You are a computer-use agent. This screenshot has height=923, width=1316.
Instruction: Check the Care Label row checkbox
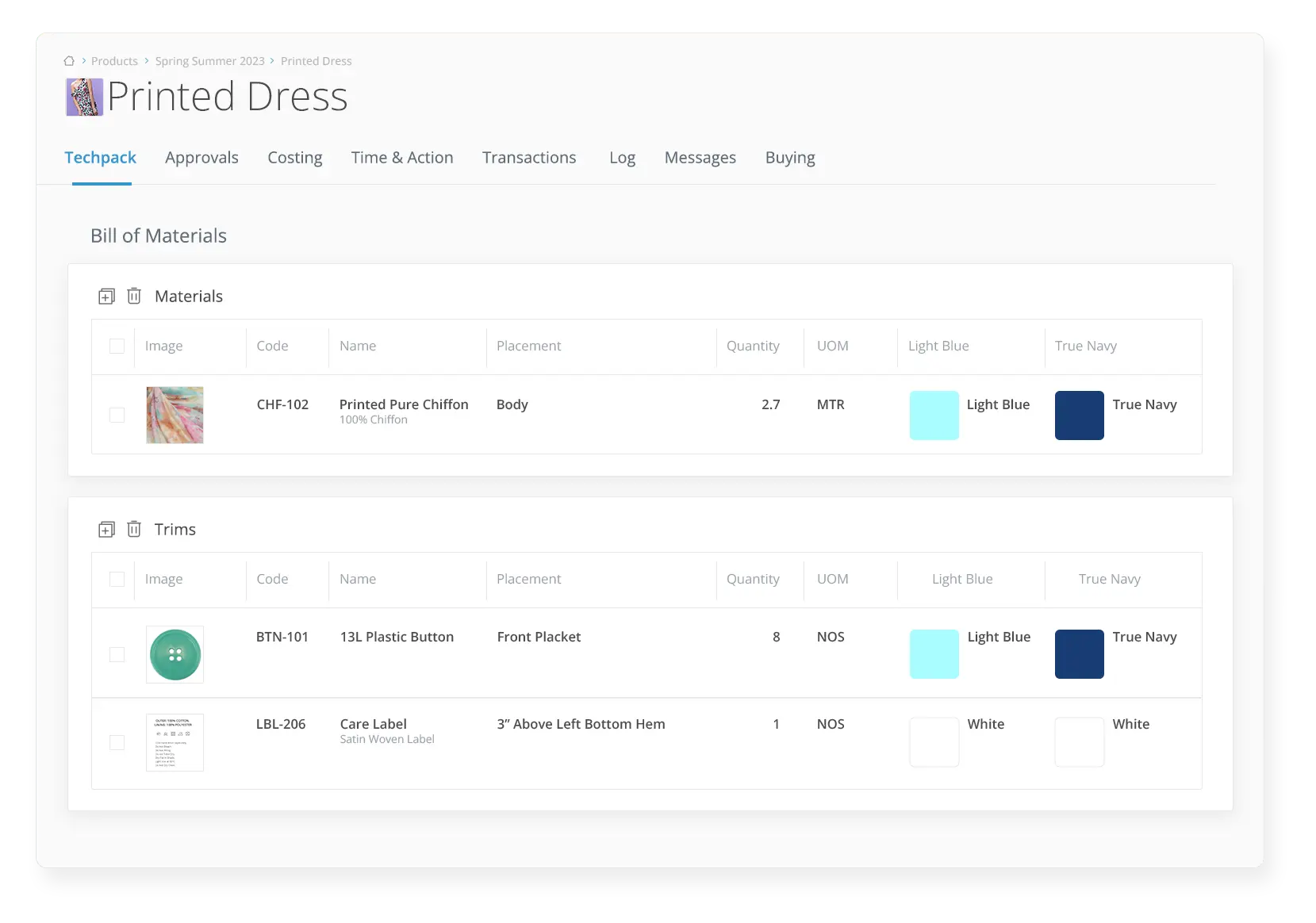coord(117,742)
